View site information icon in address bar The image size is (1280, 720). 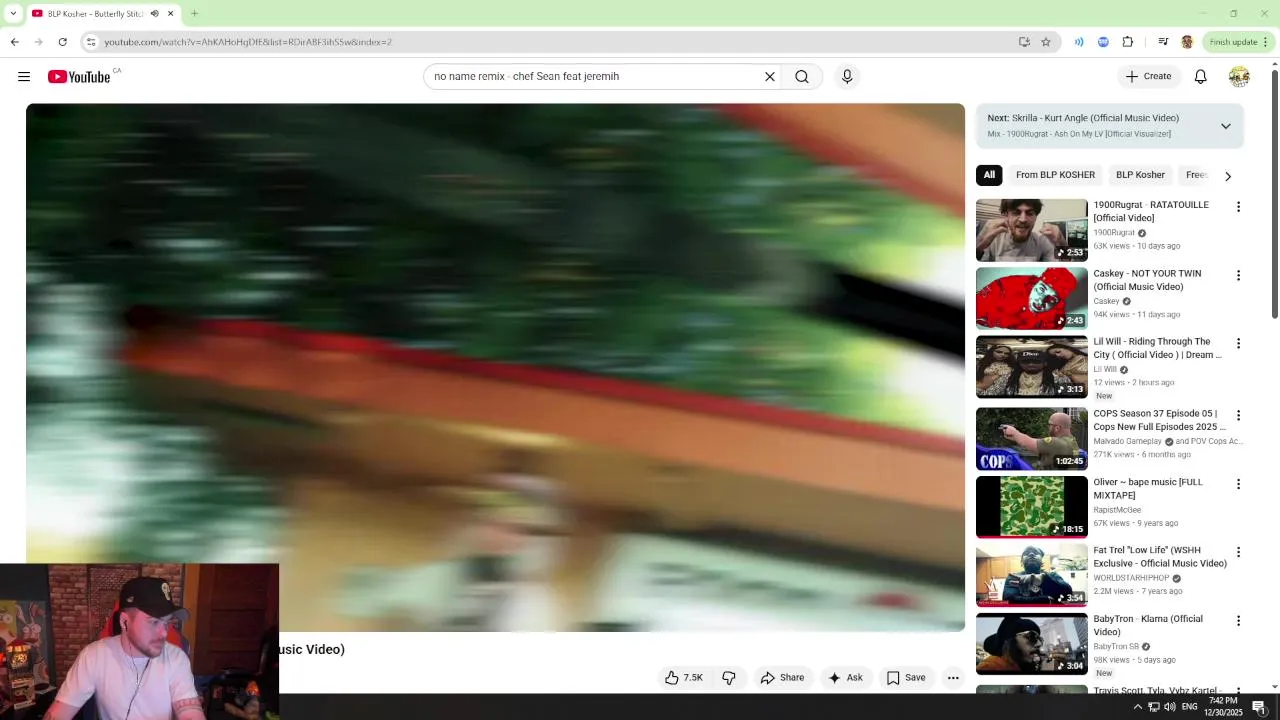click(91, 42)
